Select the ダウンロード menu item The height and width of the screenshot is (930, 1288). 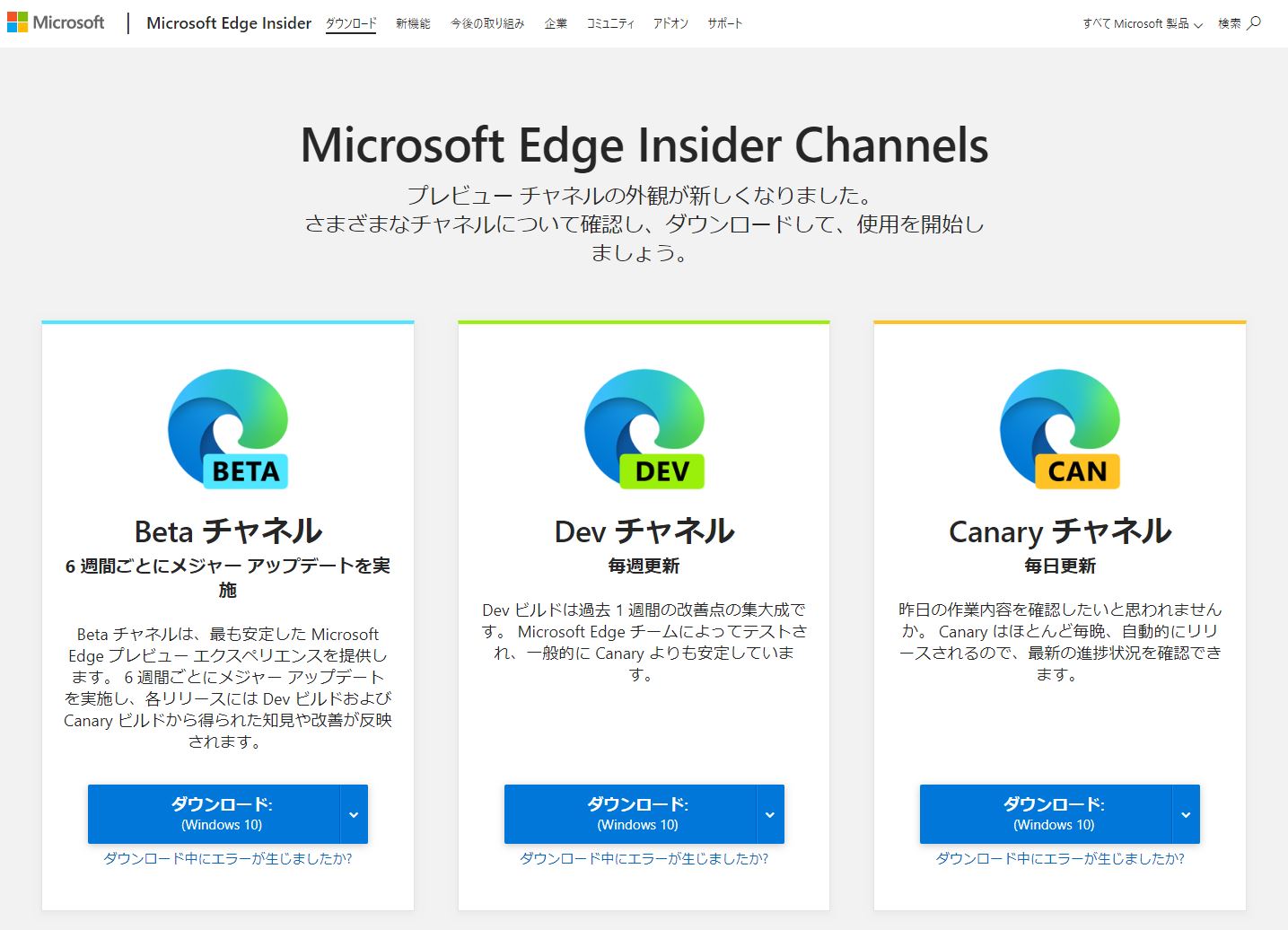click(x=351, y=23)
